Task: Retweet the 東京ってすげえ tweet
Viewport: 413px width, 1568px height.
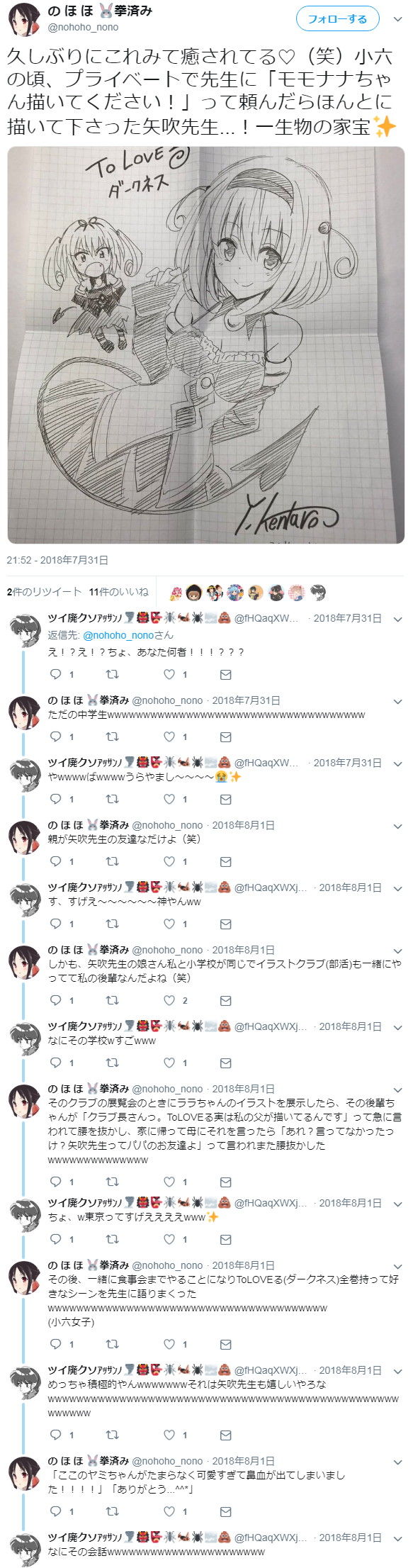Action: [112, 1239]
